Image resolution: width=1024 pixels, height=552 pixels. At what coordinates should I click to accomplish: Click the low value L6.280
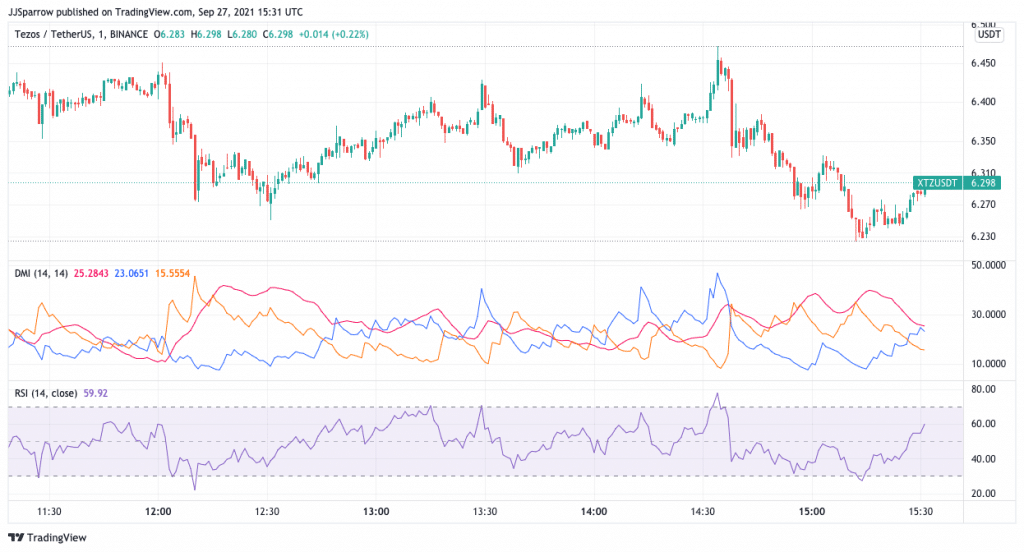(242, 34)
